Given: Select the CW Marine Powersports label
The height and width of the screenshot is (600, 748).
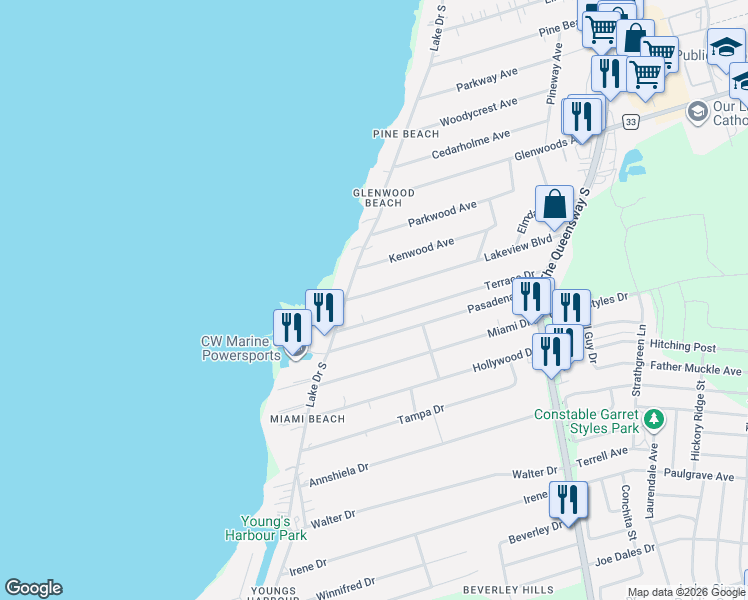Looking at the screenshot, I should pyautogui.click(x=241, y=349).
